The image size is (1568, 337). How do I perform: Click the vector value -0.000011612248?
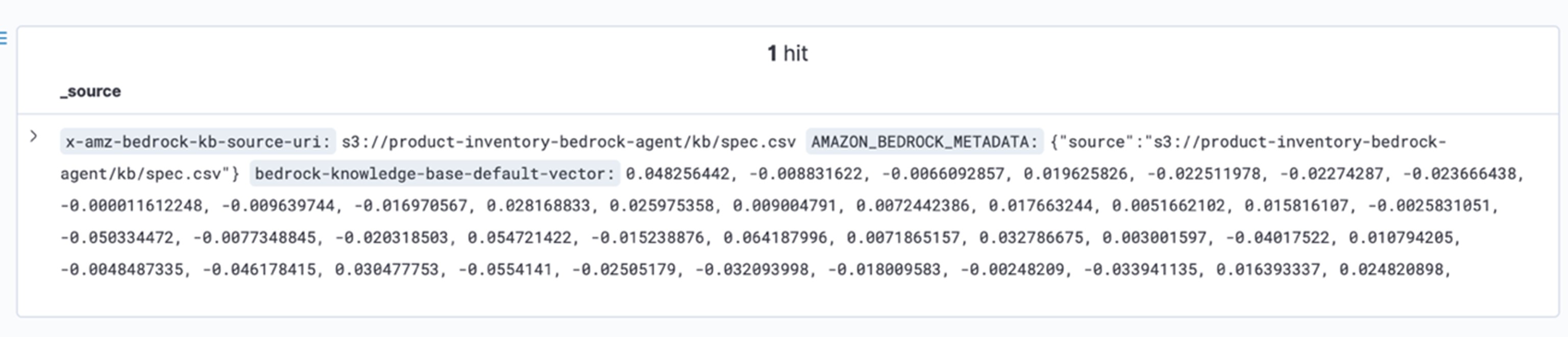point(131,206)
